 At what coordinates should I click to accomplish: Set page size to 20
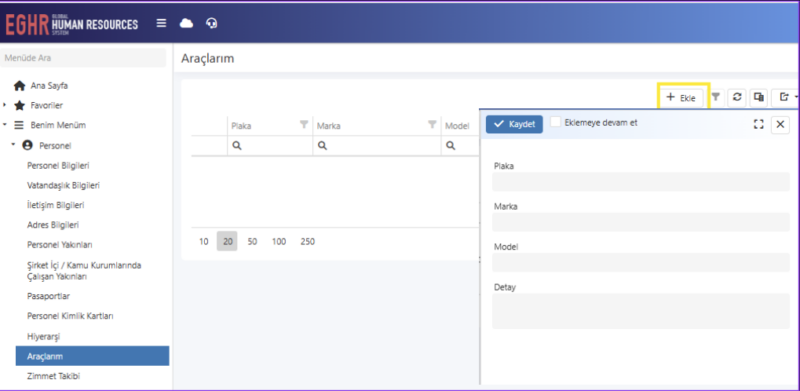click(228, 241)
